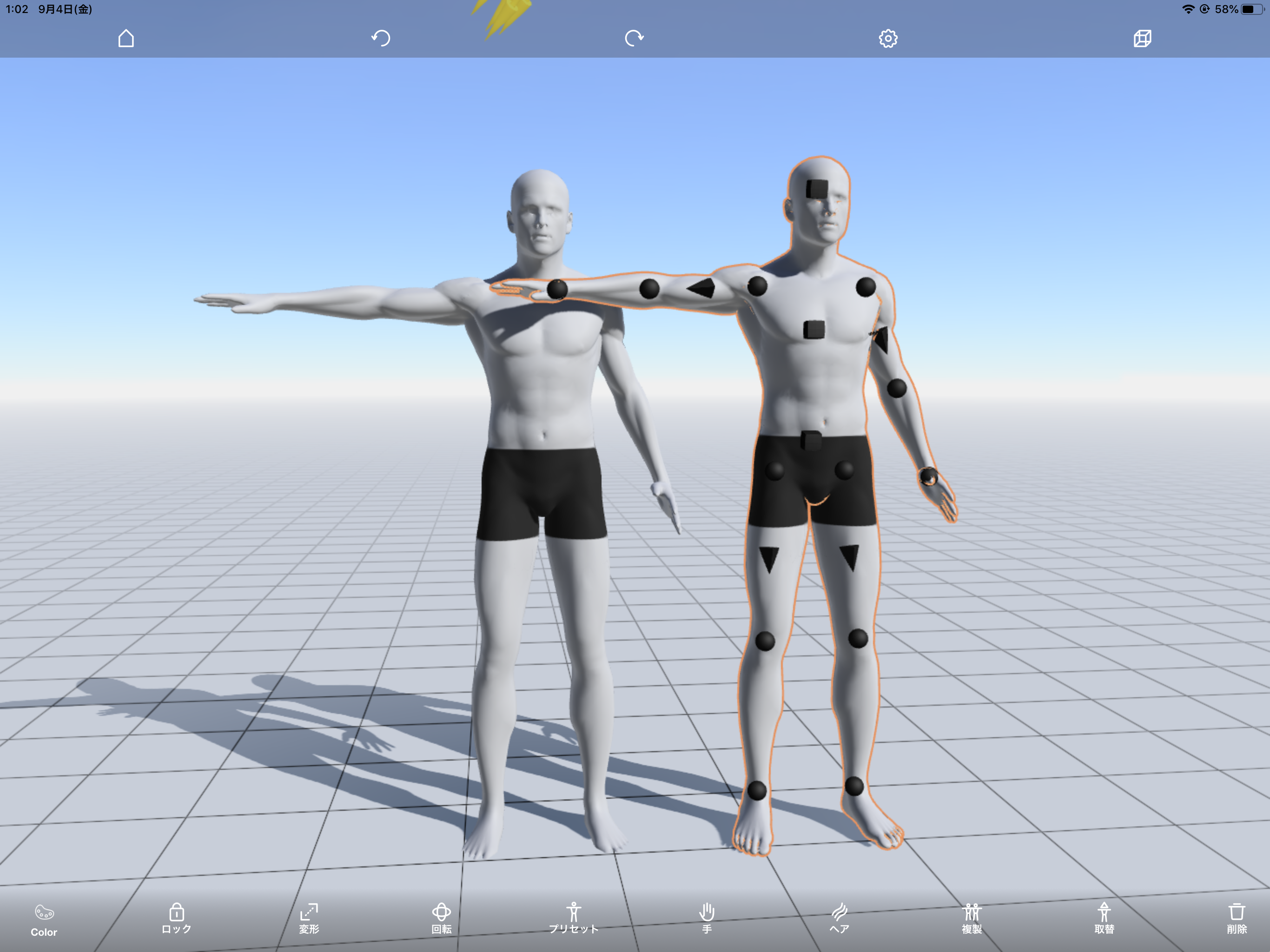1270x952 pixels.
Task: Select the chest cube control handle
Action: (x=814, y=329)
